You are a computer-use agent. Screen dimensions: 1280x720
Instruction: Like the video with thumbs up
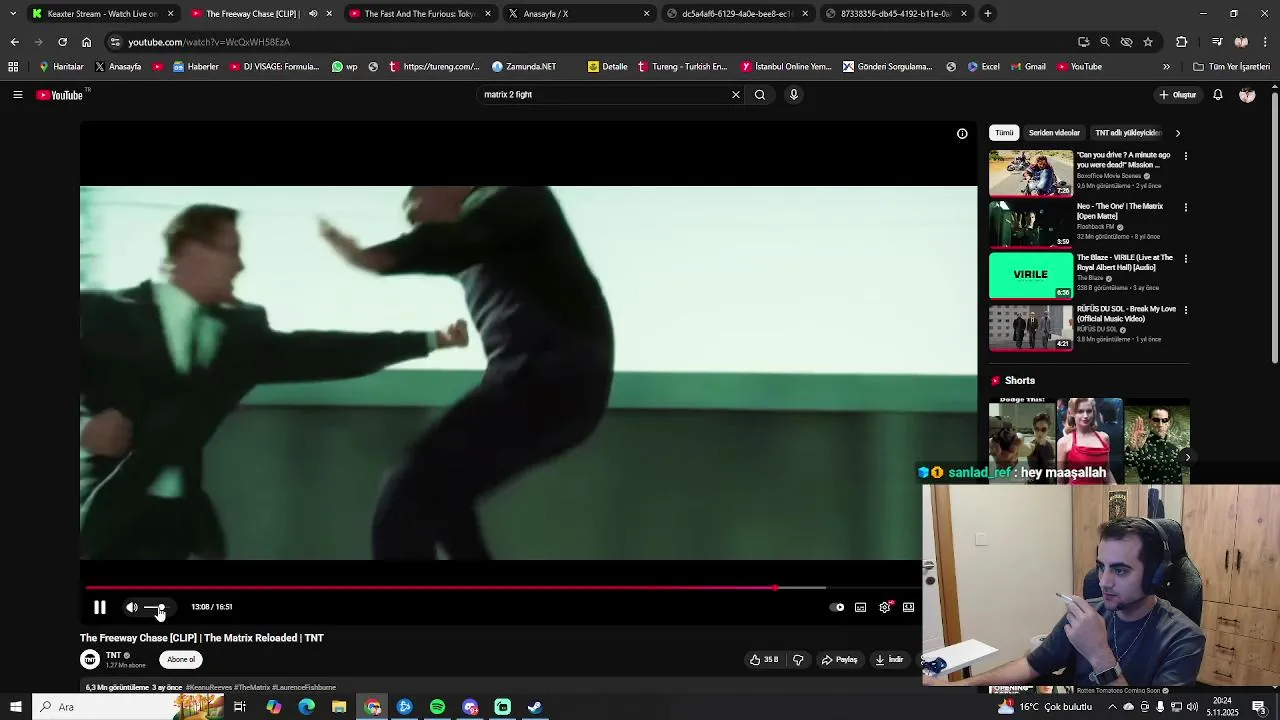[x=764, y=659]
